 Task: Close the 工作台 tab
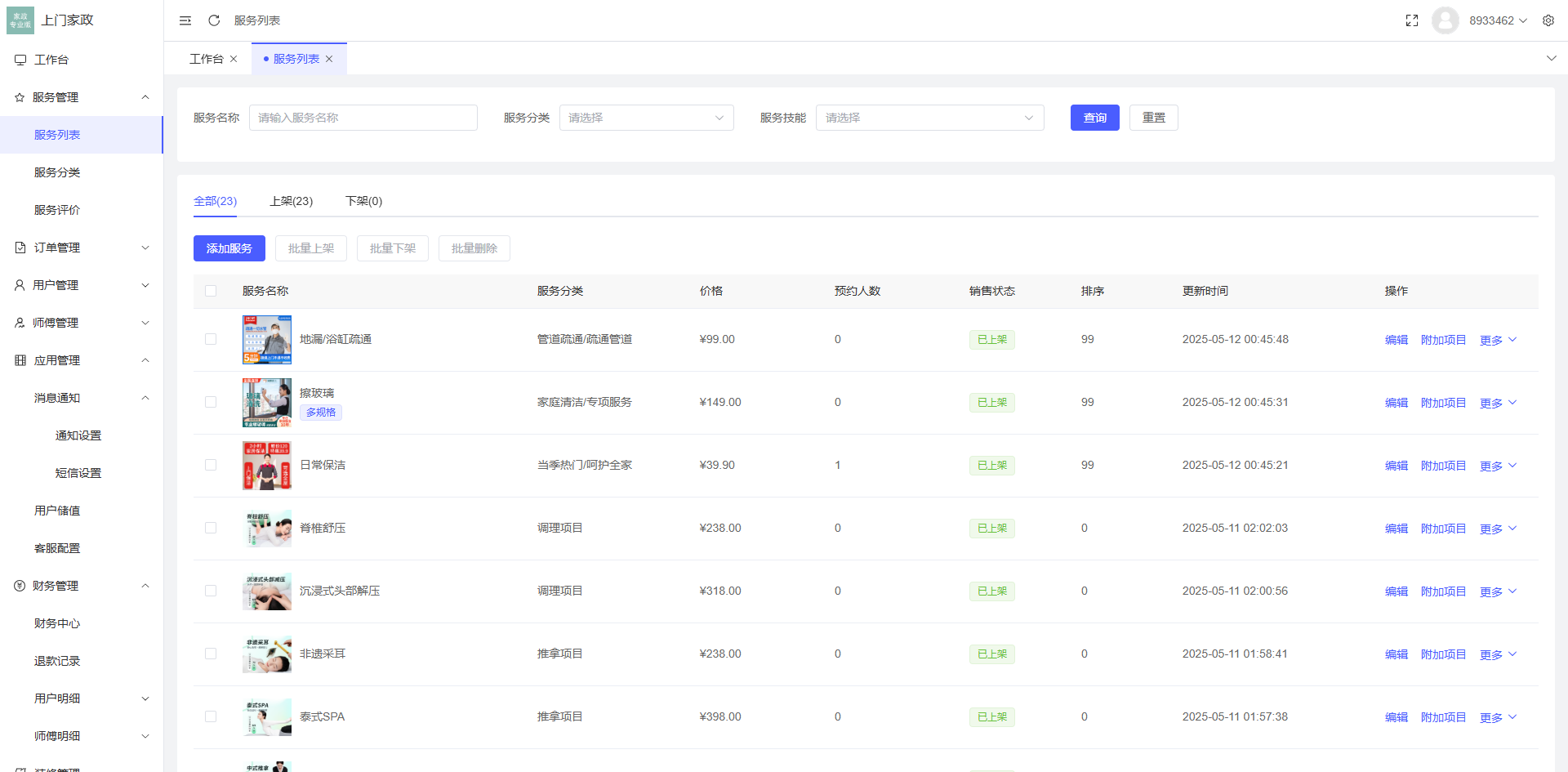coord(234,58)
